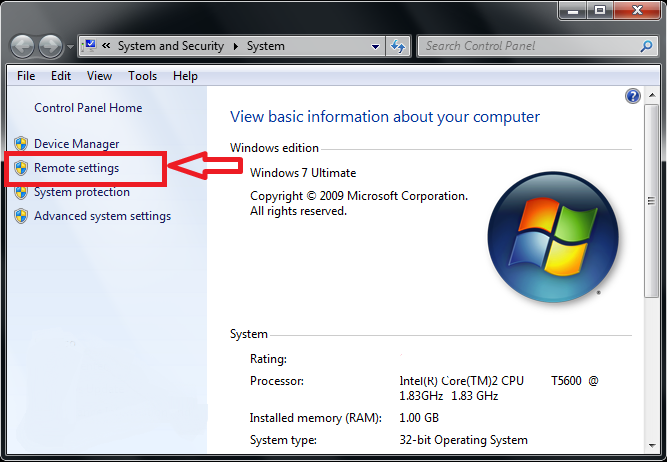Click the shield icon beside Device Manager
The width and height of the screenshot is (667, 462).
point(21,144)
